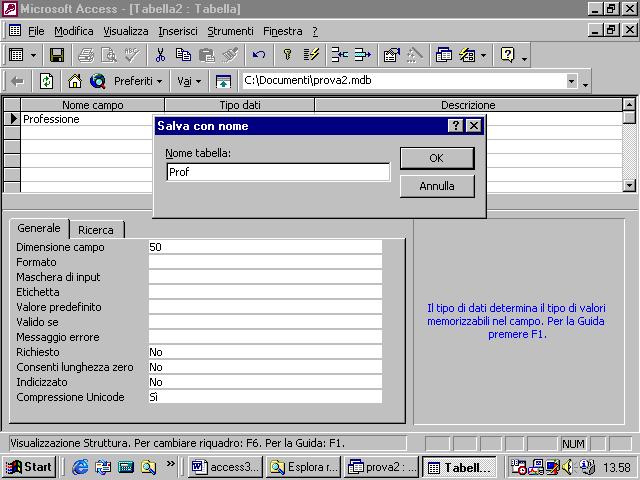Click the Back arrow in Web toolbar
This screenshot has width=640, height=480.
(x=17, y=81)
